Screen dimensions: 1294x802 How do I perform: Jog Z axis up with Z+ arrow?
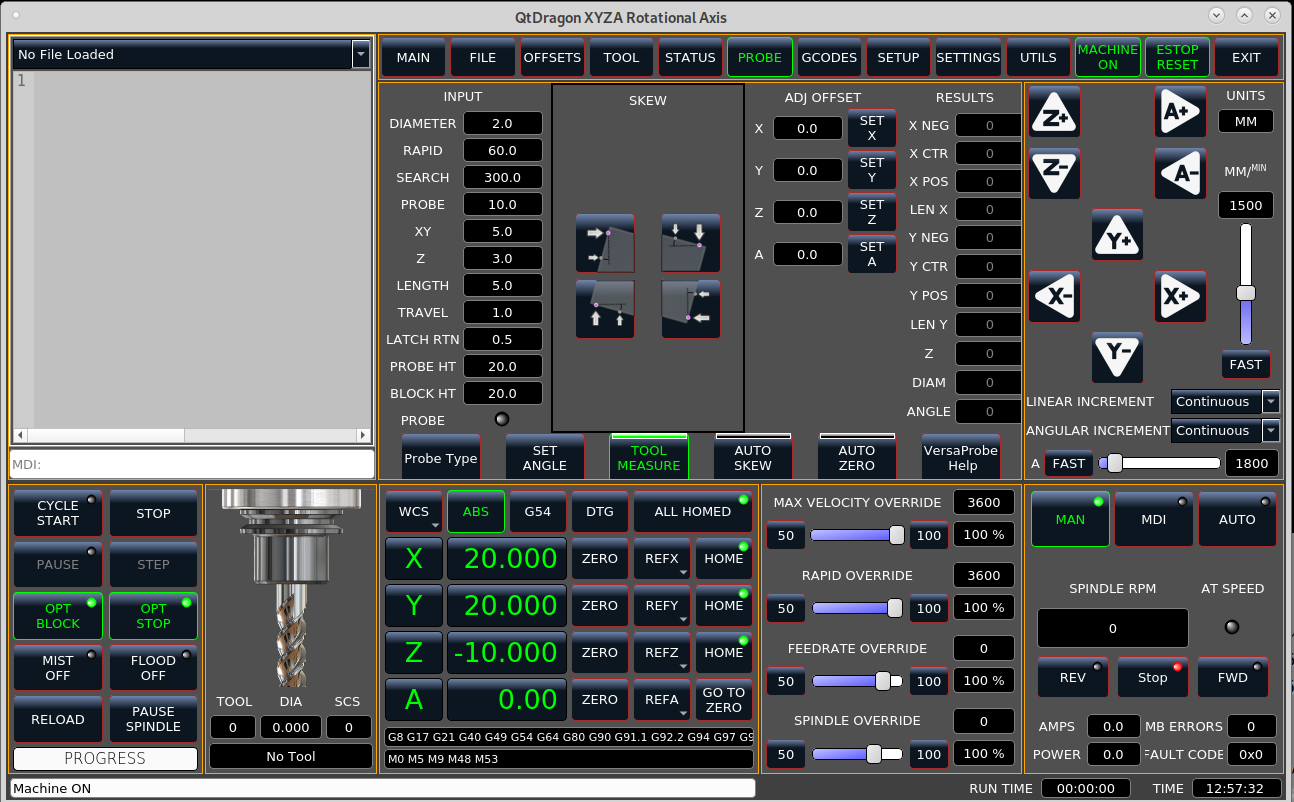1055,112
